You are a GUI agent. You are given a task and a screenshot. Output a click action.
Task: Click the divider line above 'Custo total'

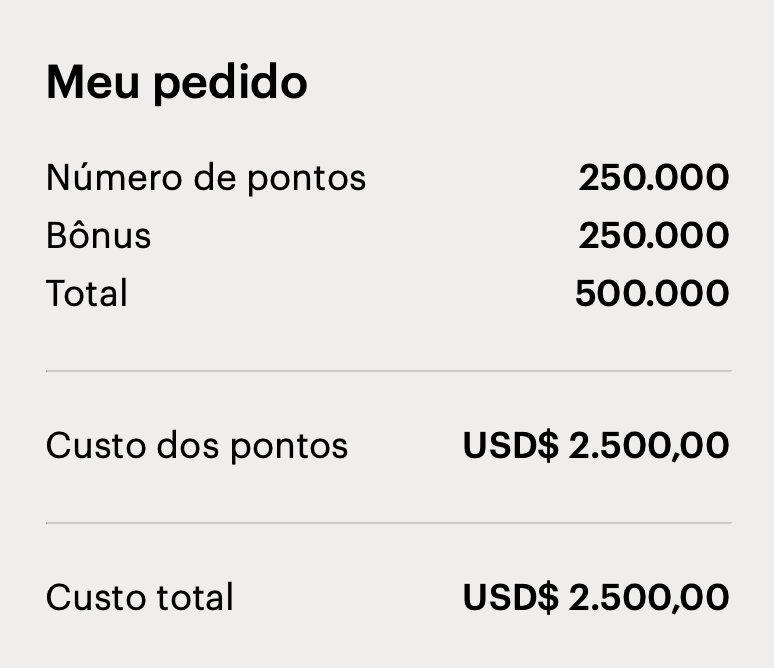388,522
